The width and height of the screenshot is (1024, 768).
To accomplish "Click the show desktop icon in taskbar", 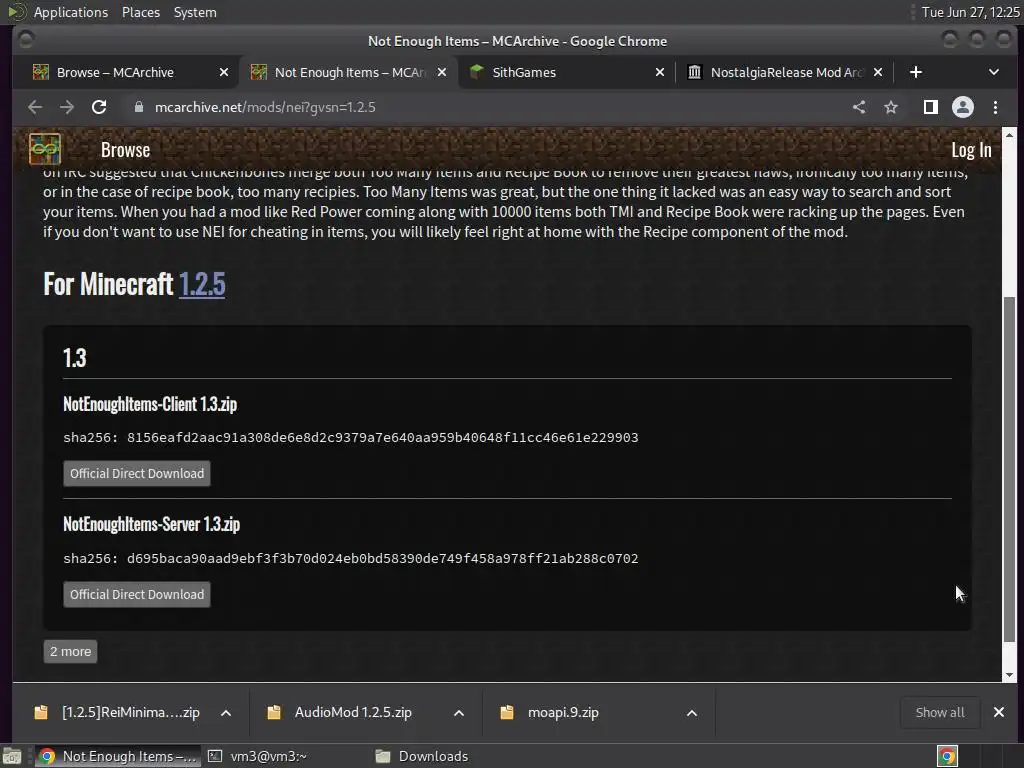I will (12, 756).
